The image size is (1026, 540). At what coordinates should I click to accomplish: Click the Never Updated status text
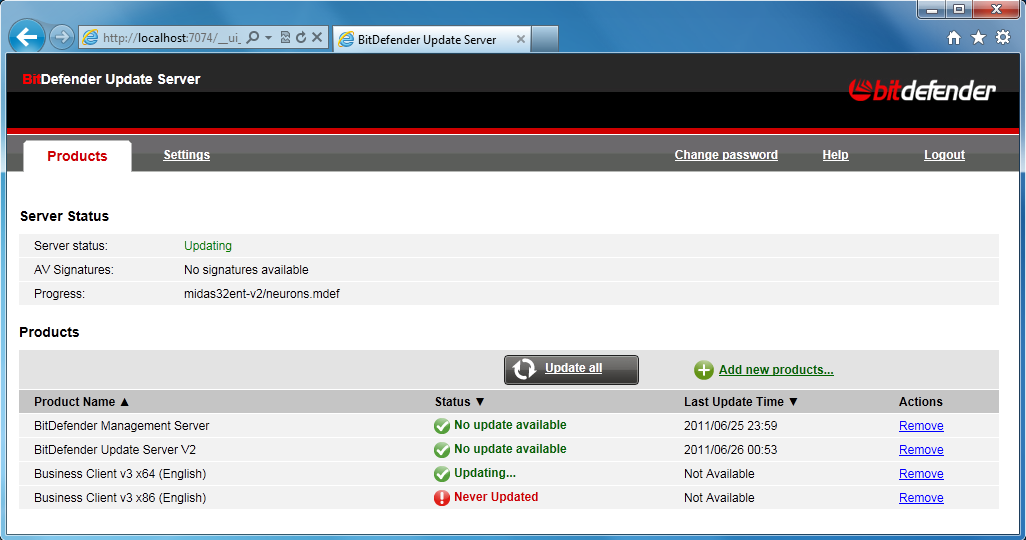coord(496,497)
